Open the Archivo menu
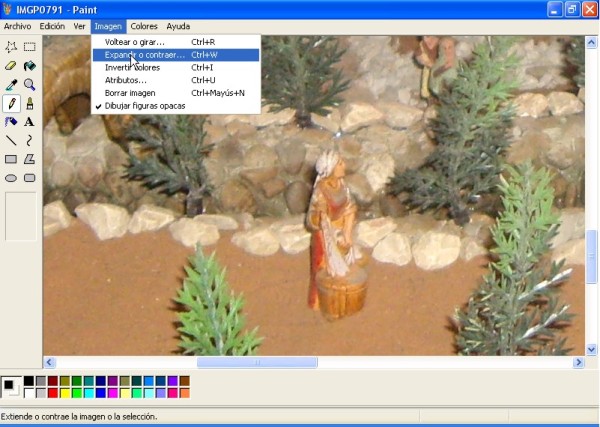The width and height of the screenshot is (600, 427). pos(18,26)
